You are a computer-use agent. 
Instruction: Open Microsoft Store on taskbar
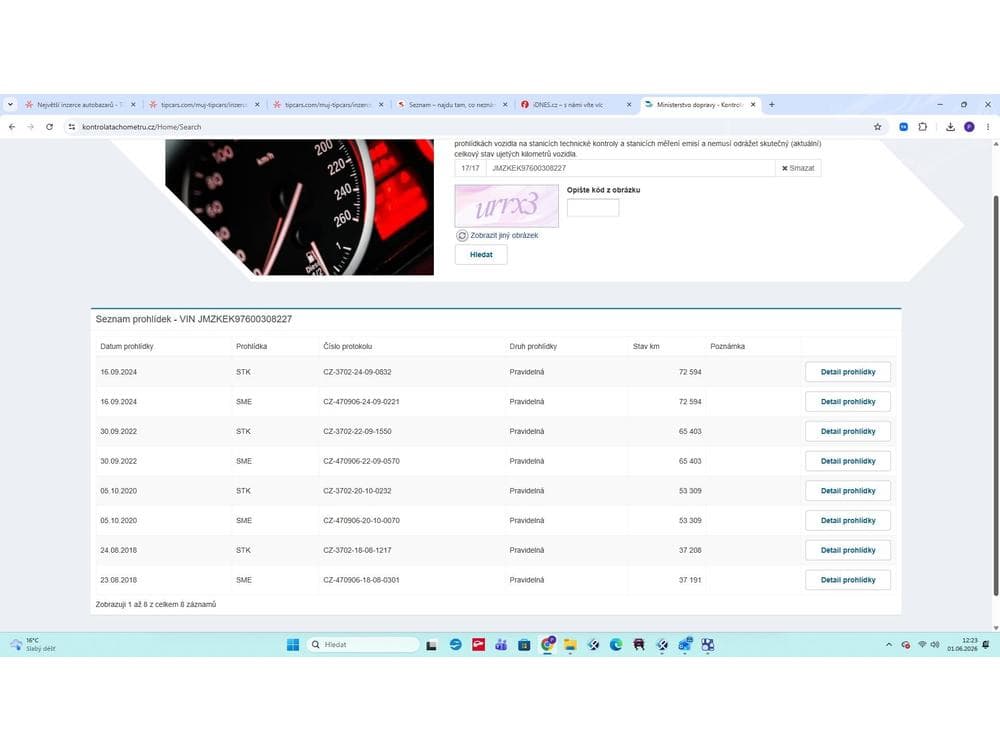click(524, 645)
